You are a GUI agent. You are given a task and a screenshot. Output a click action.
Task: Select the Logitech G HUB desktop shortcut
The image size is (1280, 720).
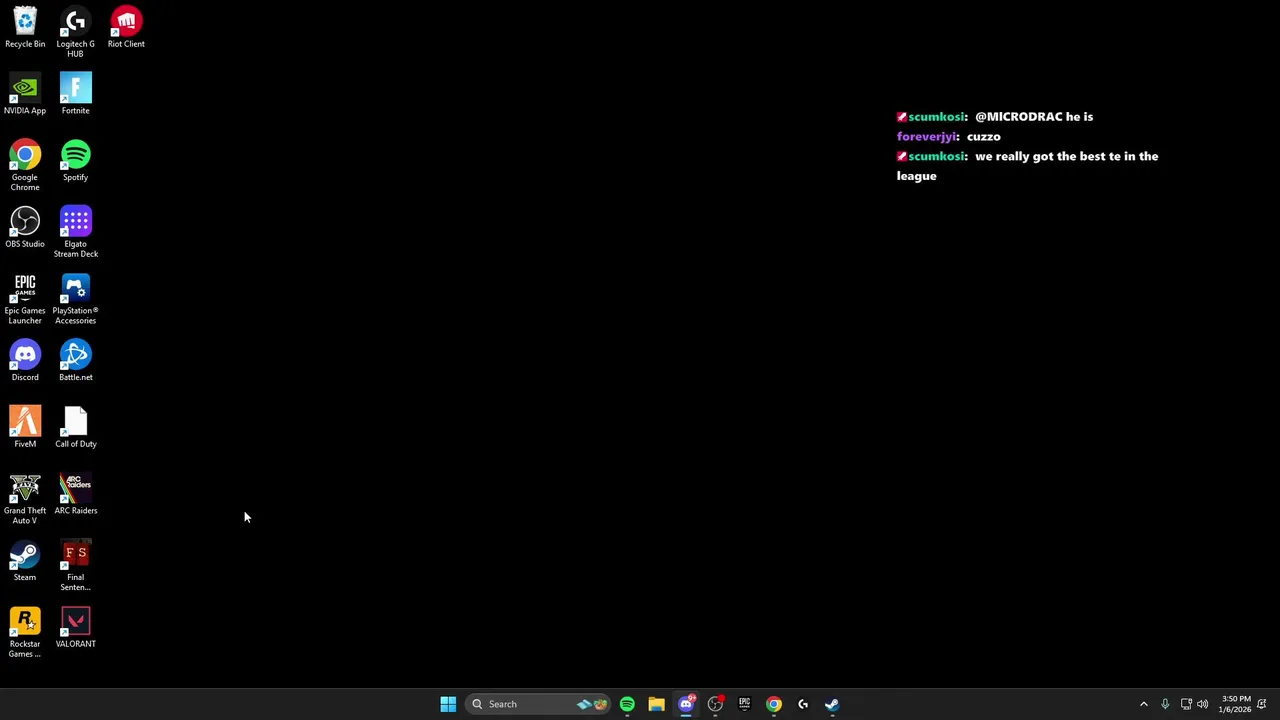[x=75, y=32]
